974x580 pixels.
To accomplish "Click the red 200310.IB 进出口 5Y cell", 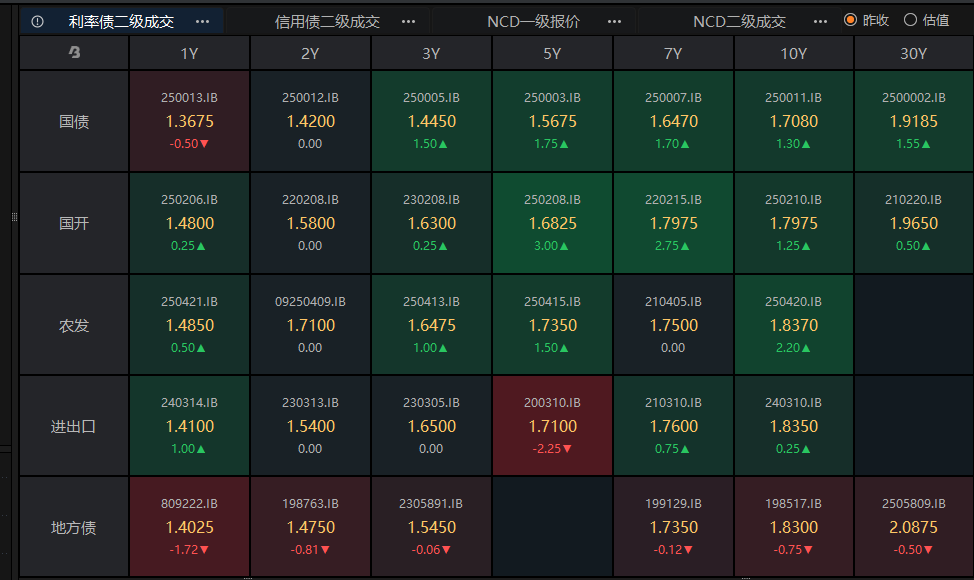I will tap(552, 426).
